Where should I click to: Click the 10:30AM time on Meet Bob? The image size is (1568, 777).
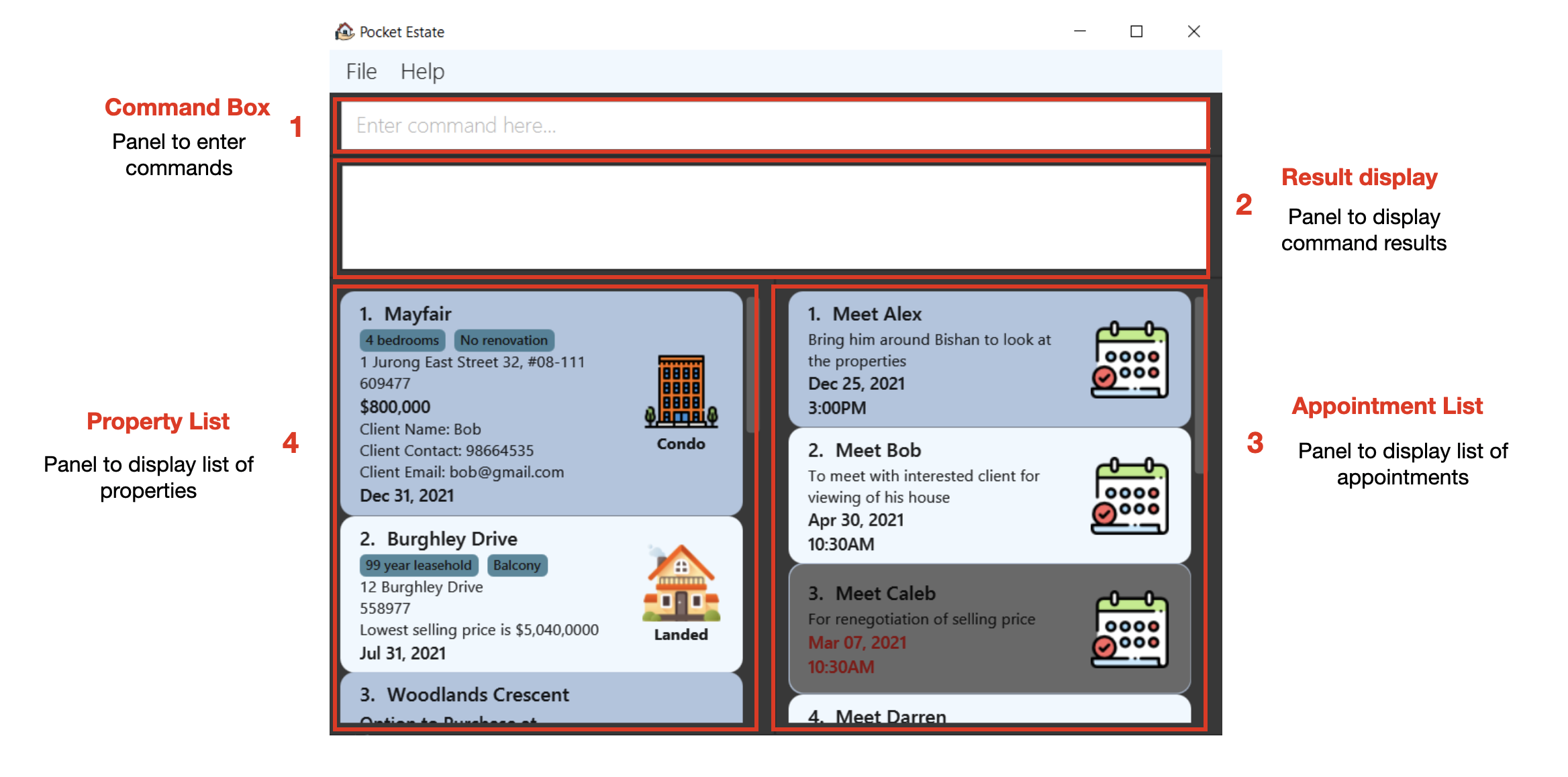click(841, 543)
